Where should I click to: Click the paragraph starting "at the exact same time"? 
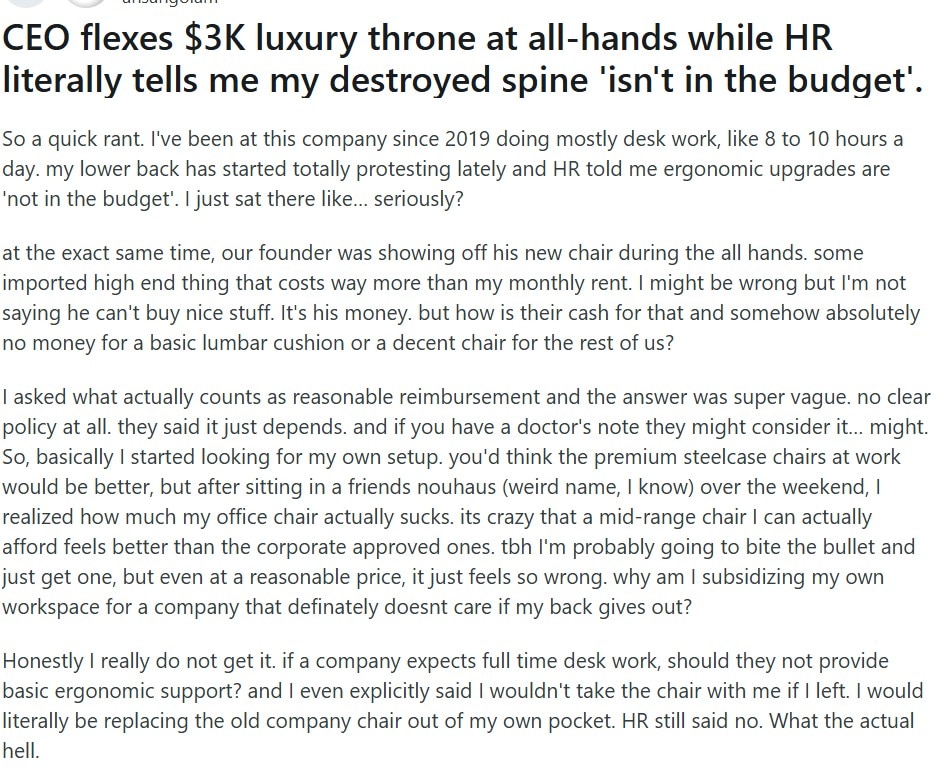point(460,298)
